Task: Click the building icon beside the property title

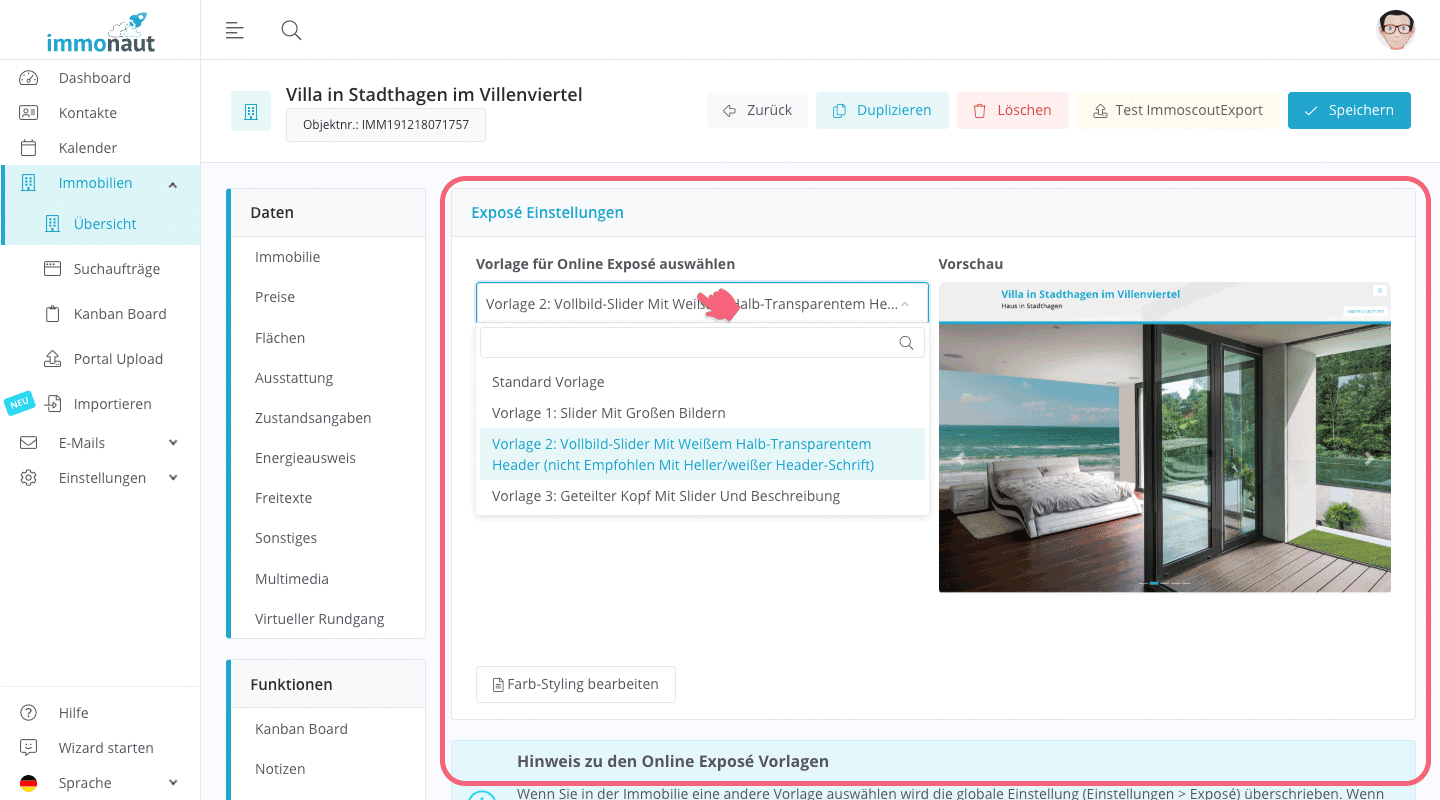Action: [x=251, y=110]
